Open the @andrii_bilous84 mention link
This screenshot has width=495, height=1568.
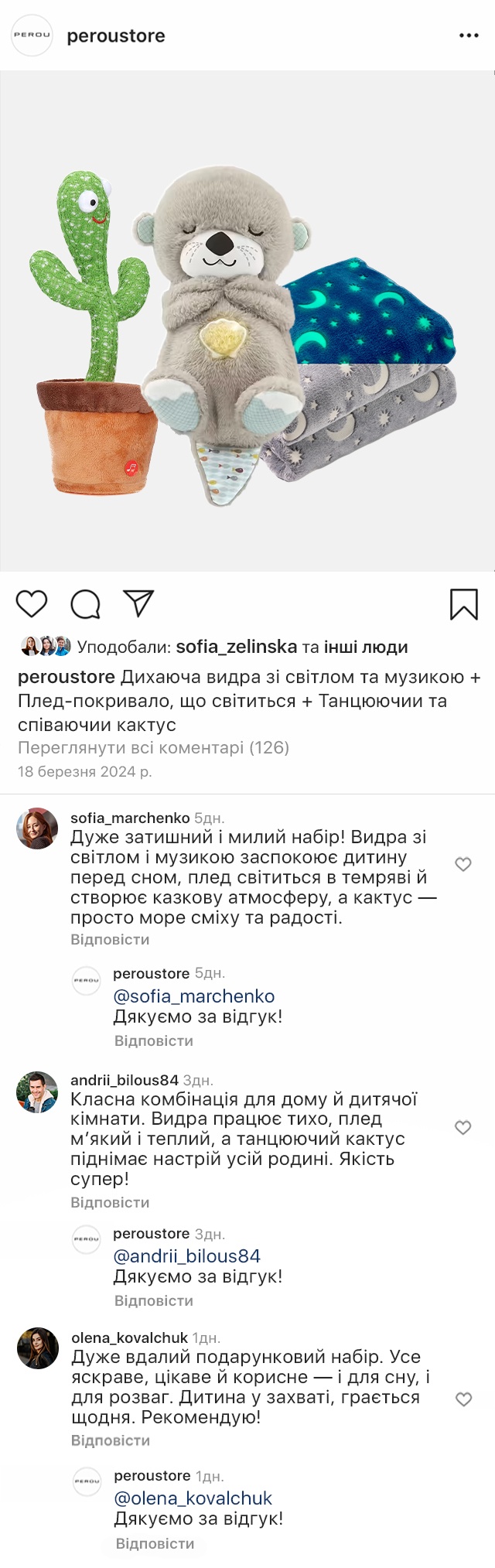pyautogui.click(x=187, y=1256)
